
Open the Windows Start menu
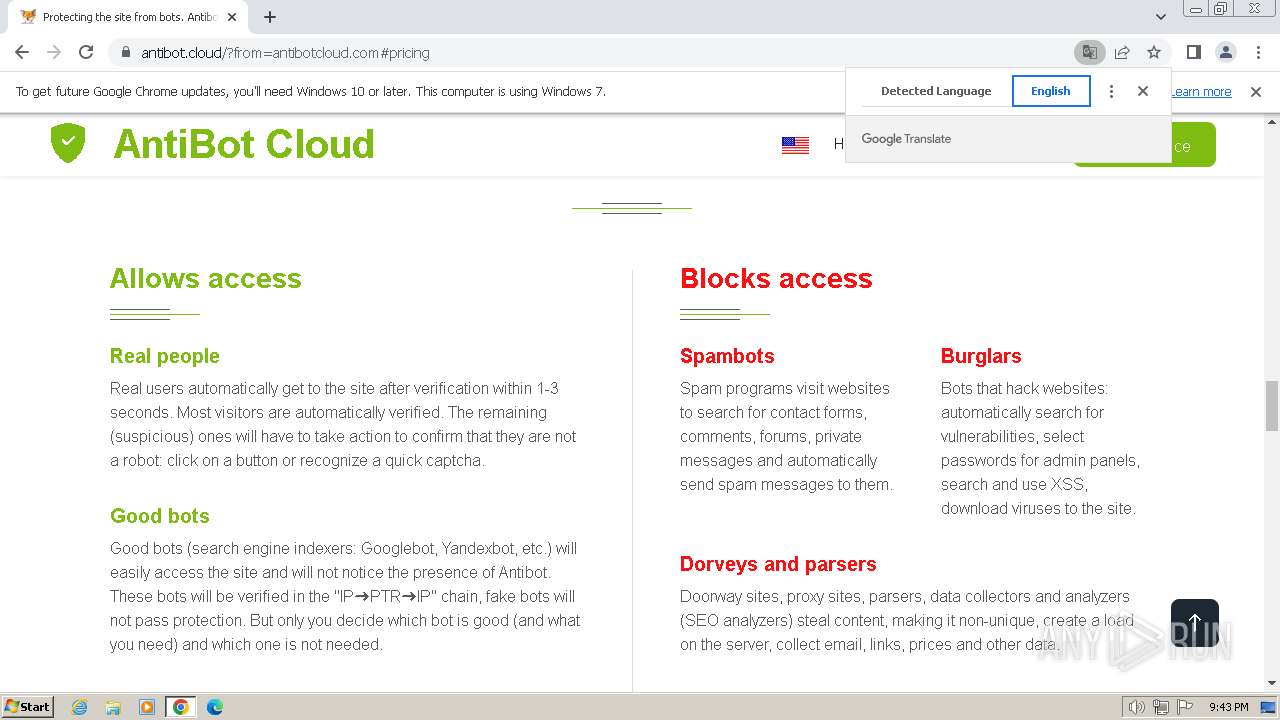(27, 706)
